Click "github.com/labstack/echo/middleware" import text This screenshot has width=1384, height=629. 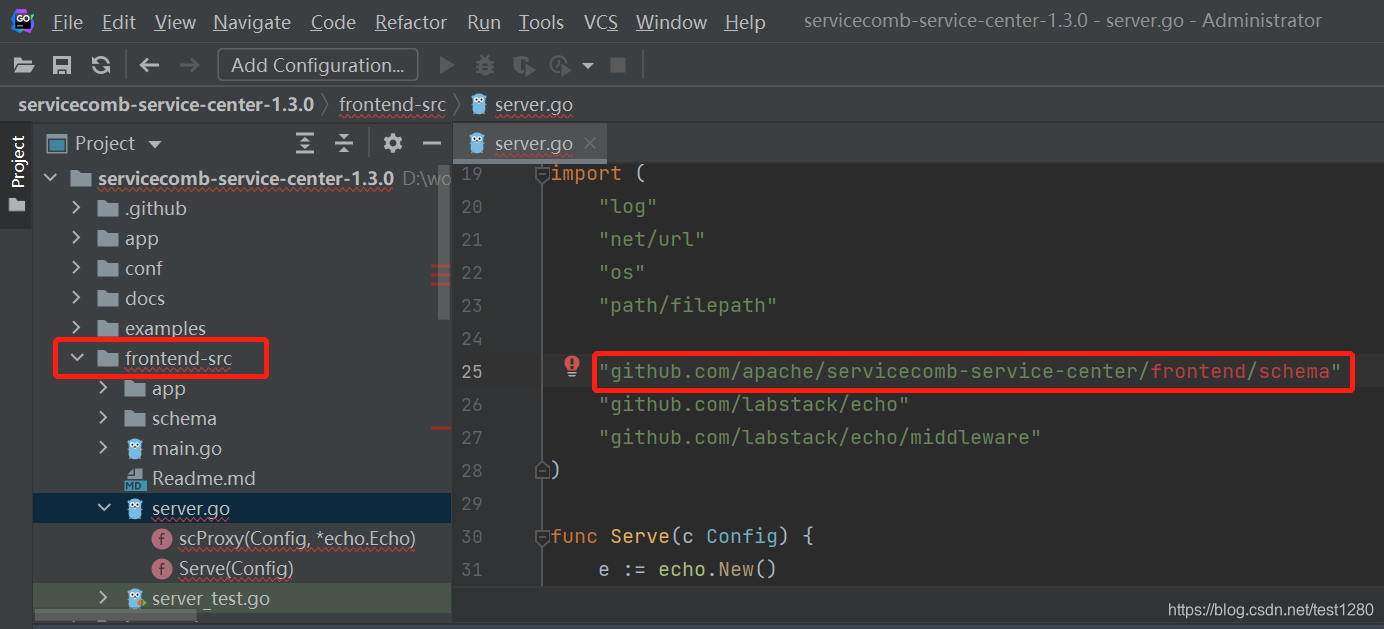(x=820, y=437)
